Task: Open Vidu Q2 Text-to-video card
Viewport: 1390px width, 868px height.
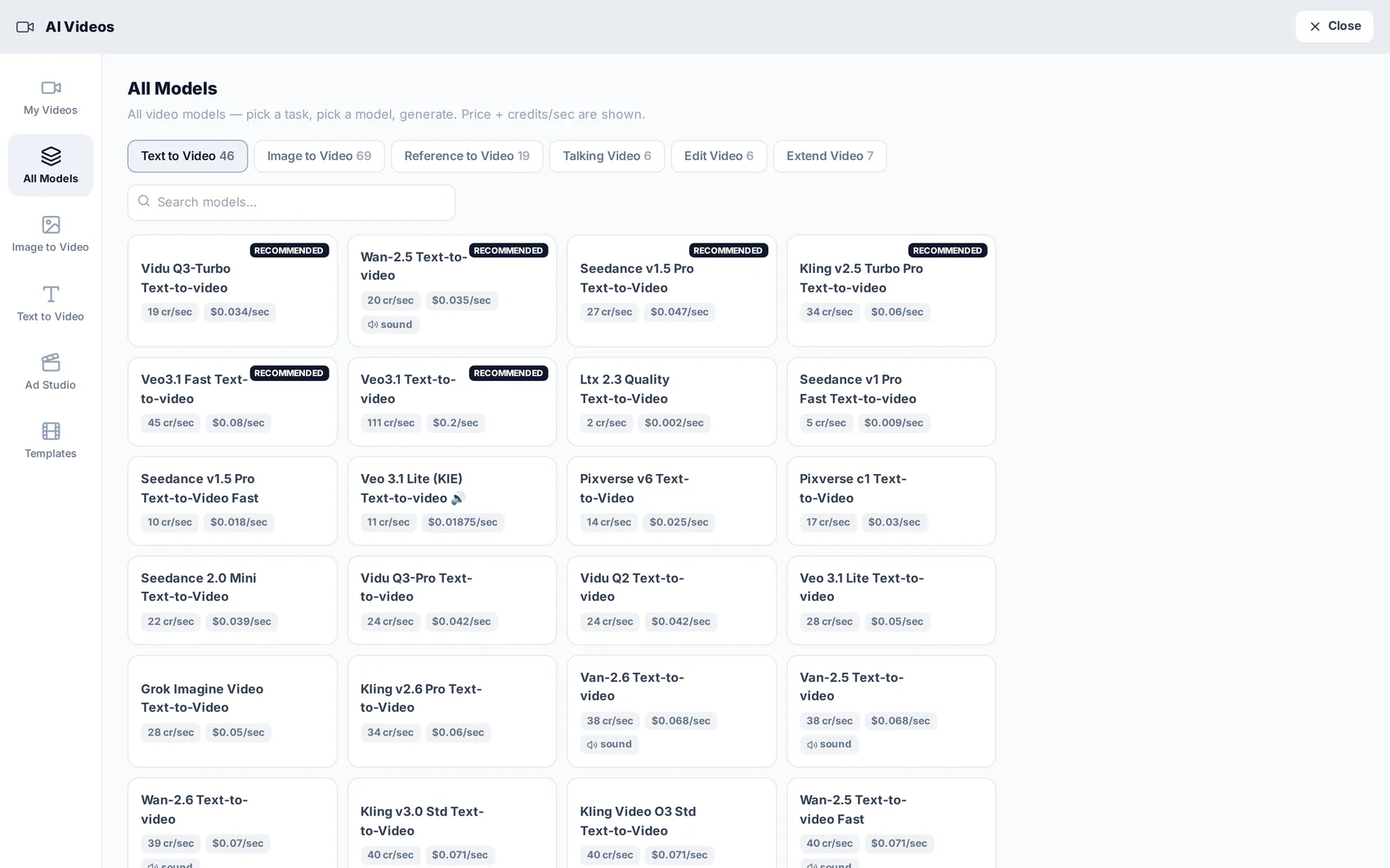Action: 671,600
